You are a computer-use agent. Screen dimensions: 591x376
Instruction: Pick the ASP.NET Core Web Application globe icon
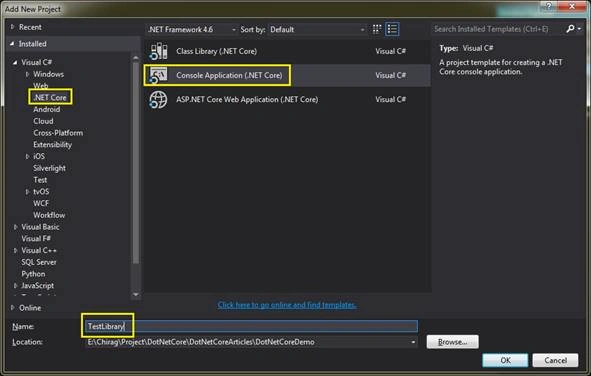(x=159, y=99)
